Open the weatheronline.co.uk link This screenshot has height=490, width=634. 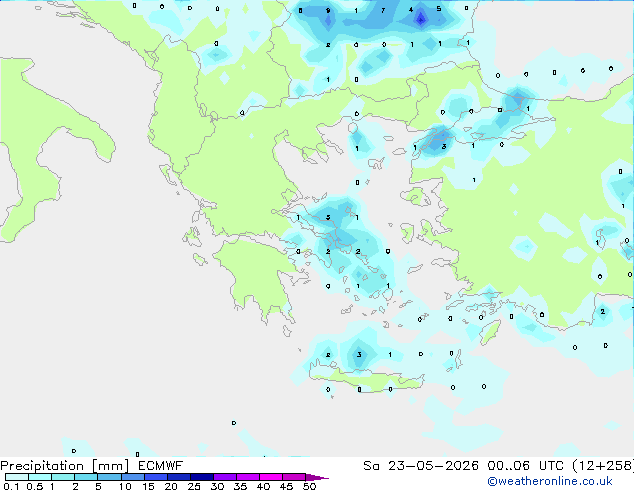click(550, 481)
